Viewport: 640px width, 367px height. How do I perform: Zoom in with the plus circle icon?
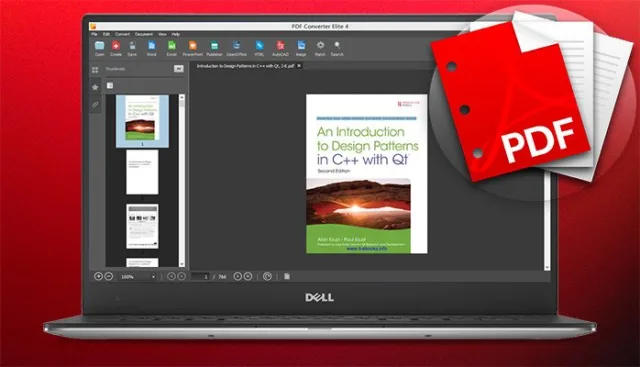[x=98, y=276]
